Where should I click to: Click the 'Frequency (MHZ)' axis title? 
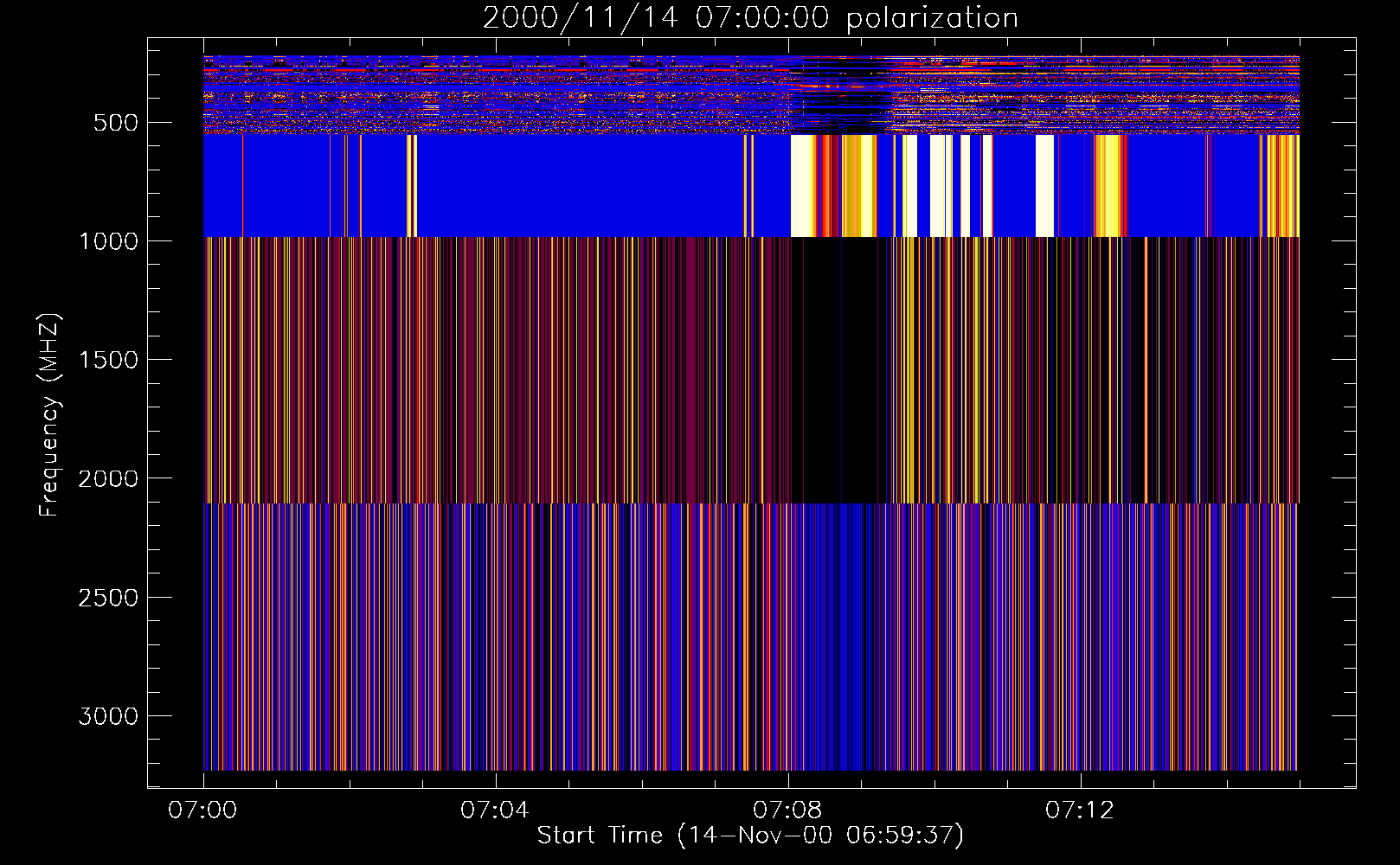click(49, 415)
